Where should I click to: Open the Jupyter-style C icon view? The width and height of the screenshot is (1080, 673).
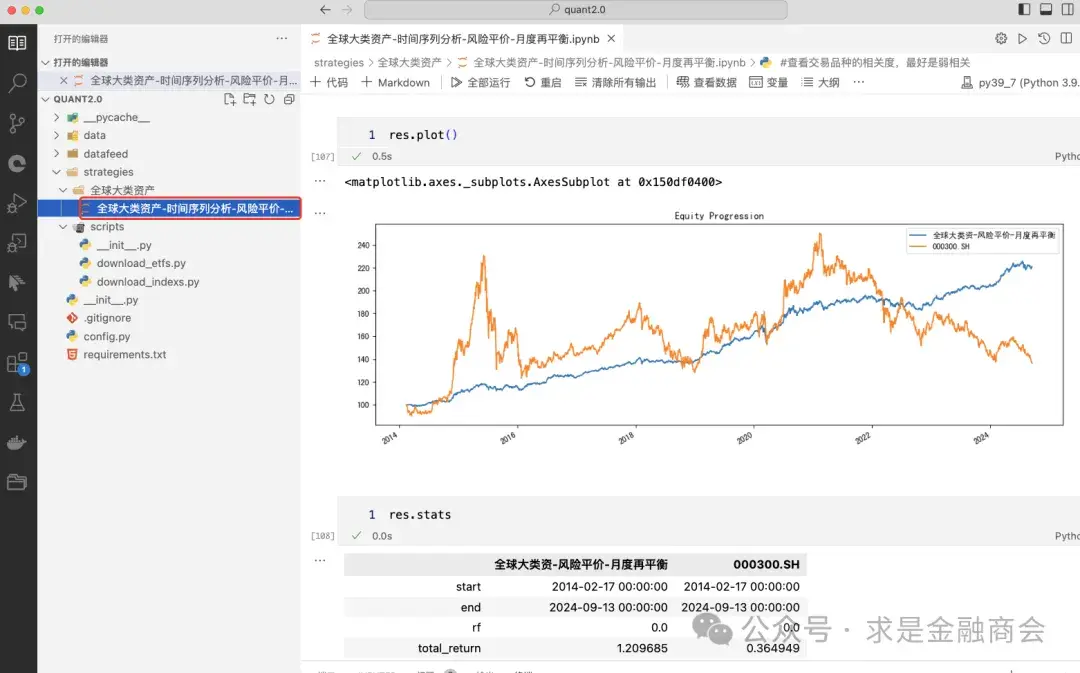[x=17, y=163]
